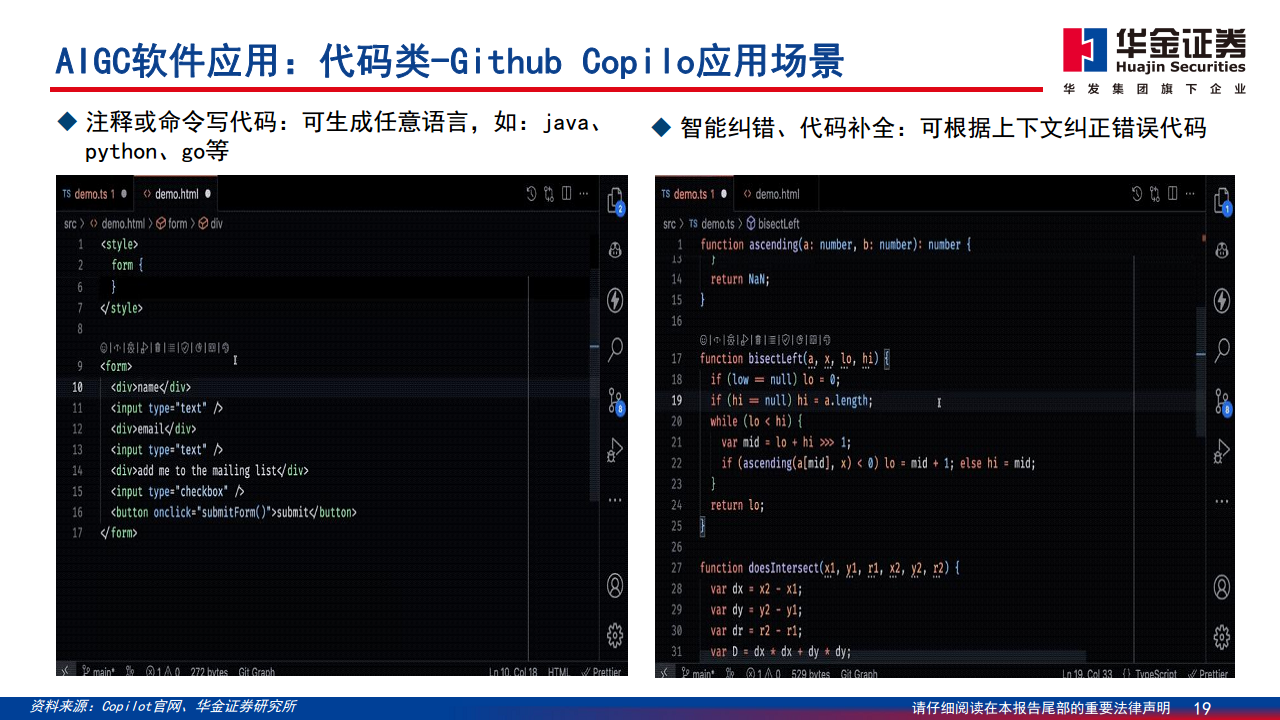Switch to demo.ts tab in form editor window
The height and width of the screenshot is (720, 1280).
(94, 194)
